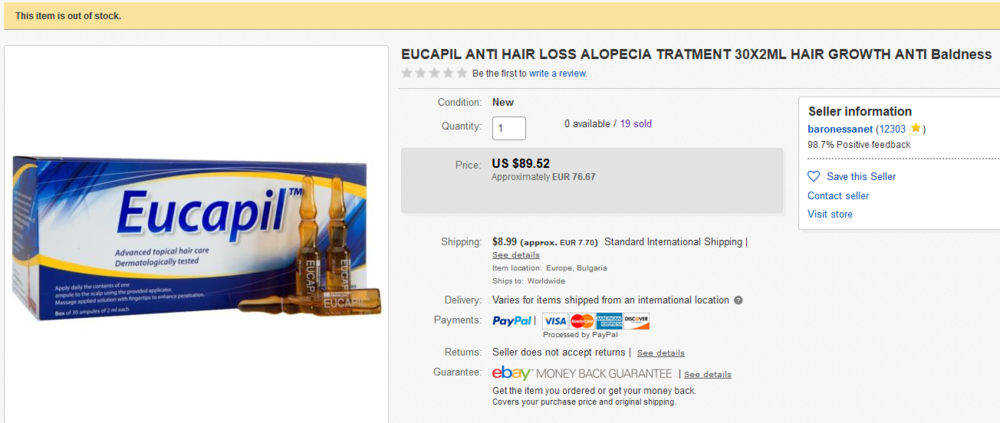Open seller profile baronessanet
The height and width of the screenshot is (423, 1000).
840,129
